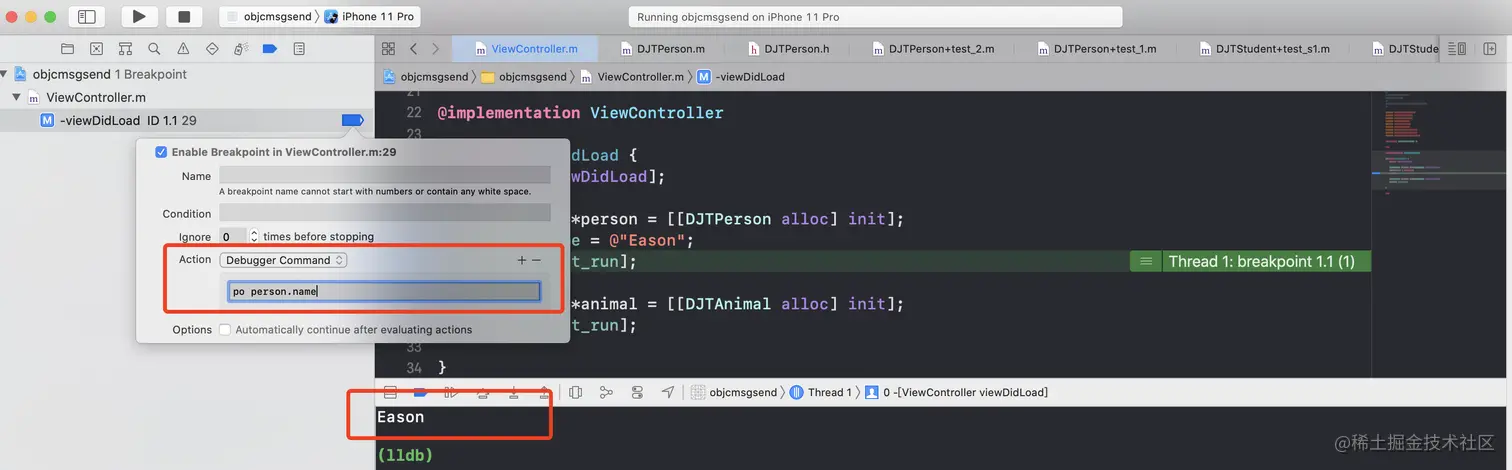This screenshot has height=470, width=1512.
Task: Click the Running objcmsgsend activity status
Action: coord(876,17)
